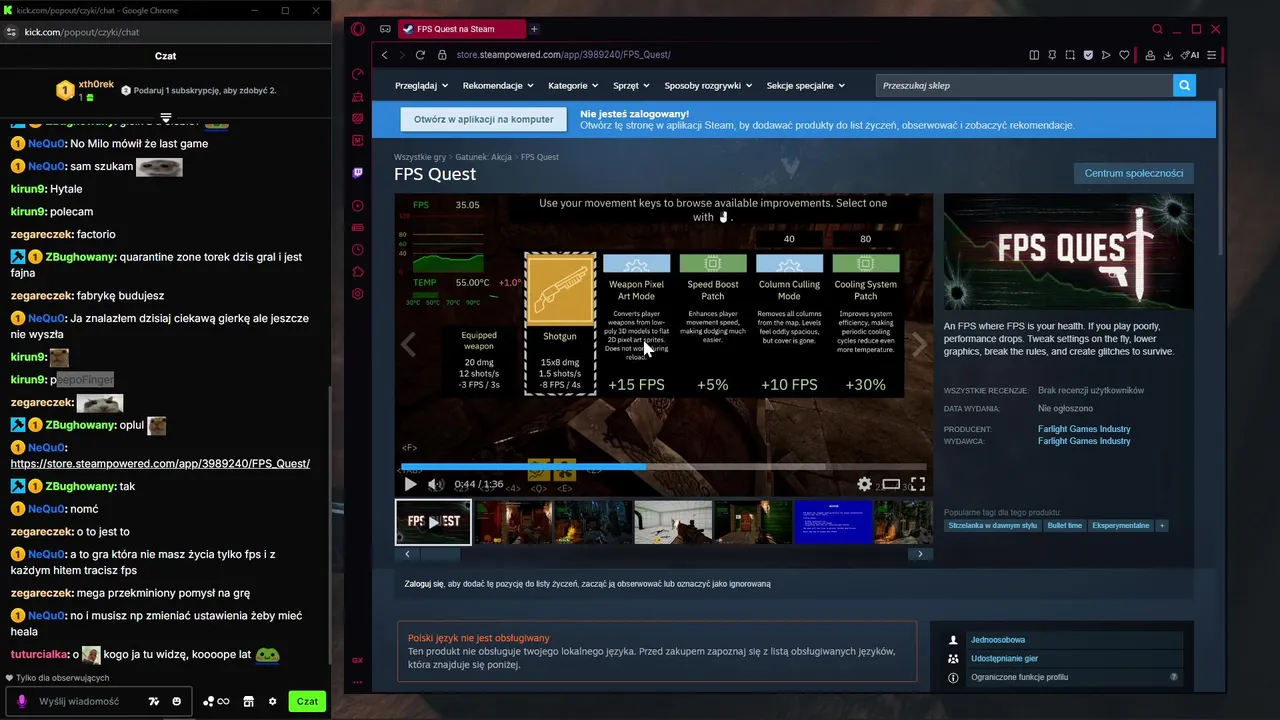Seek on the trailer progress bar
This screenshot has height=720, width=1280.
(664, 467)
